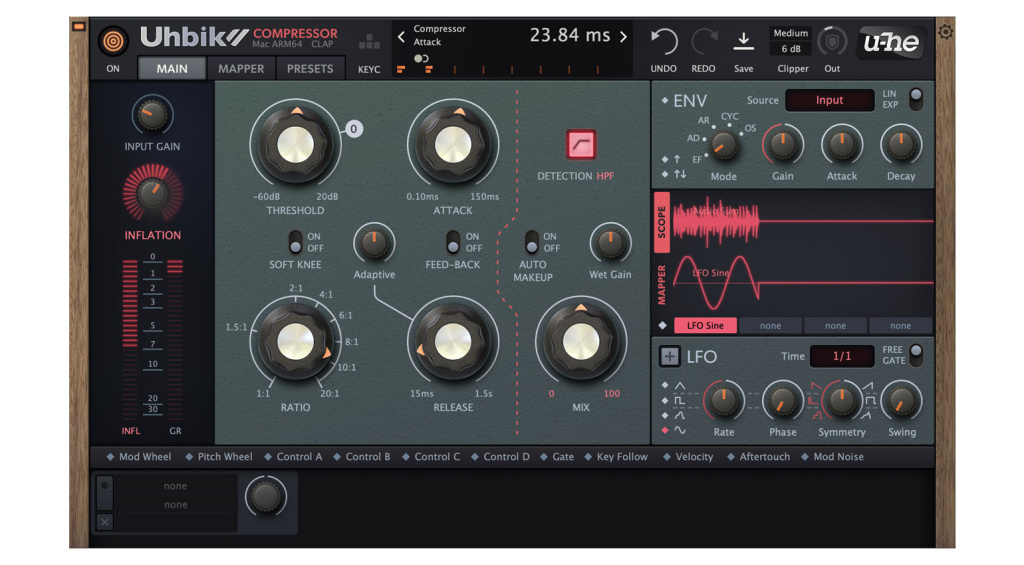Click the Save download icon
The width and height of the screenshot is (1024, 565).
(x=743, y=41)
